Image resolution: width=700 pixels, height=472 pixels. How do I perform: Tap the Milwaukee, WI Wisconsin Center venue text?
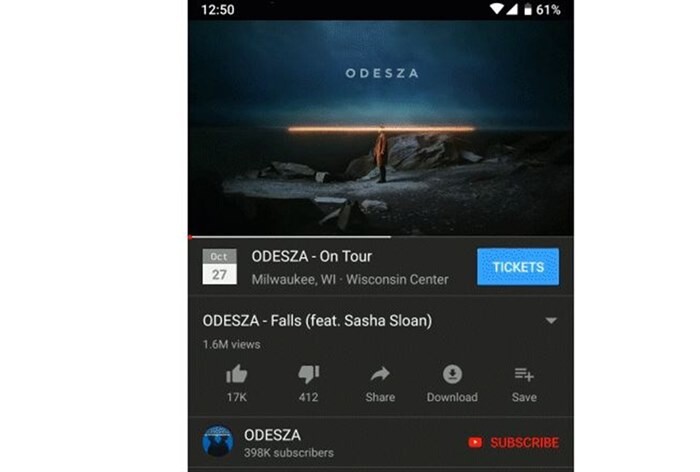[350, 280]
